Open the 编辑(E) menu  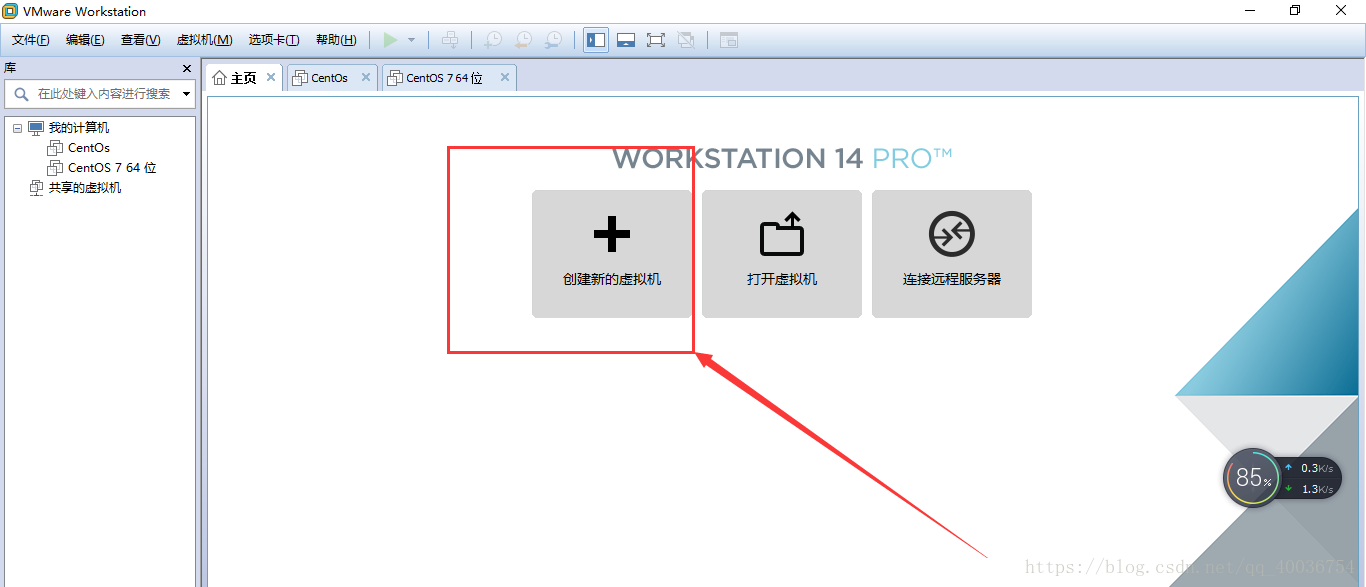pos(85,40)
